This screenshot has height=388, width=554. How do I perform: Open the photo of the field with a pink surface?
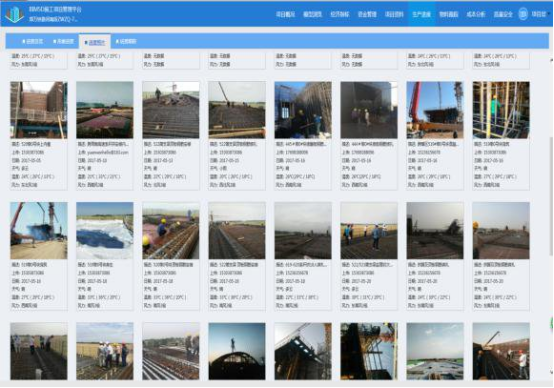(105, 110)
